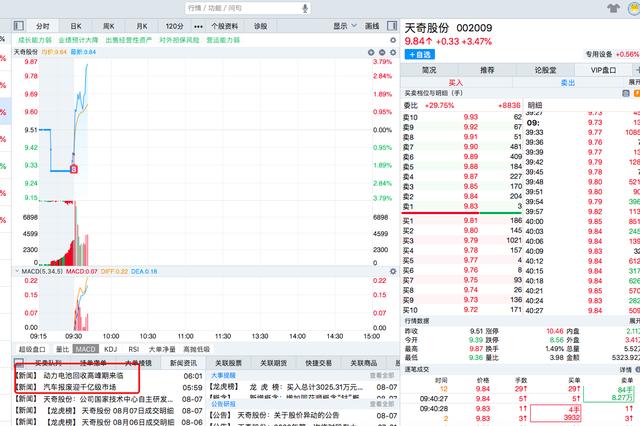Open the 论股堂 tab
The image size is (640, 426).
pyautogui.click(x=545, y=70)
